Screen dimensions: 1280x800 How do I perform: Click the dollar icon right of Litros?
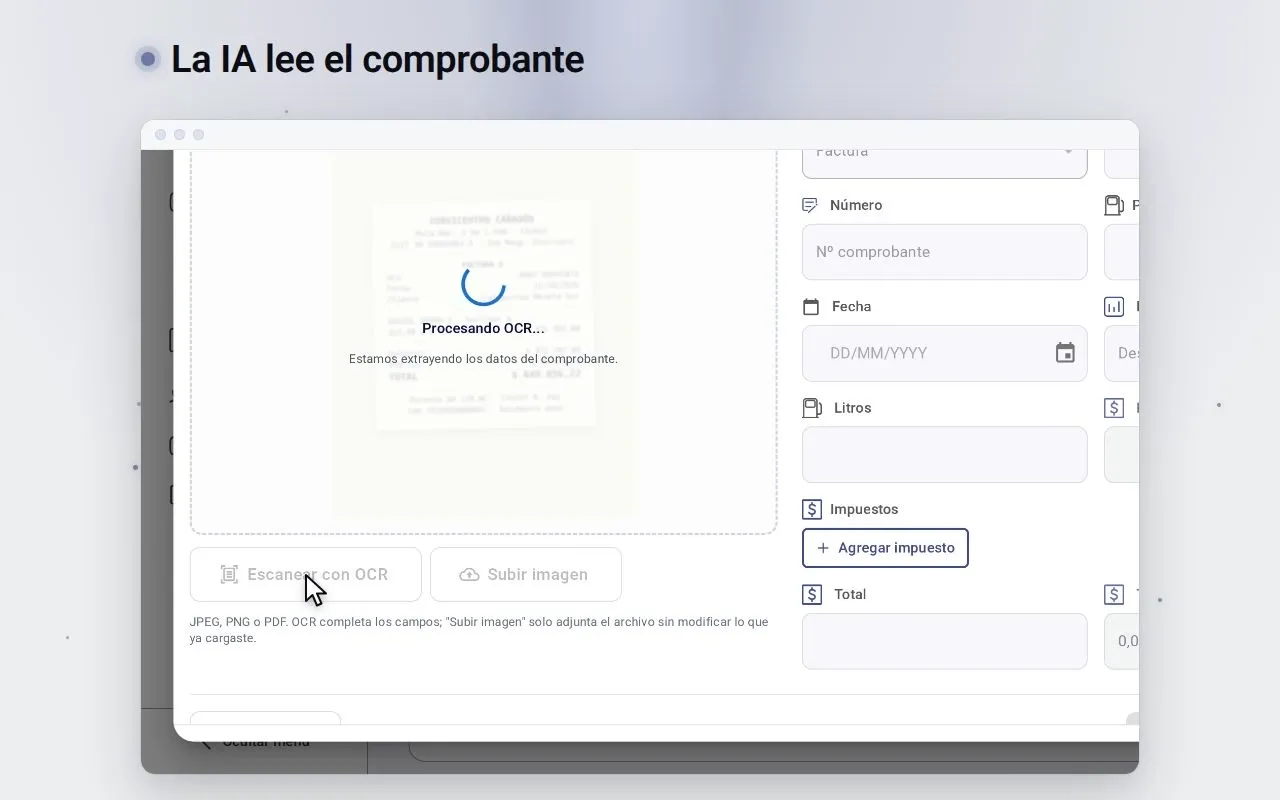1114,408
